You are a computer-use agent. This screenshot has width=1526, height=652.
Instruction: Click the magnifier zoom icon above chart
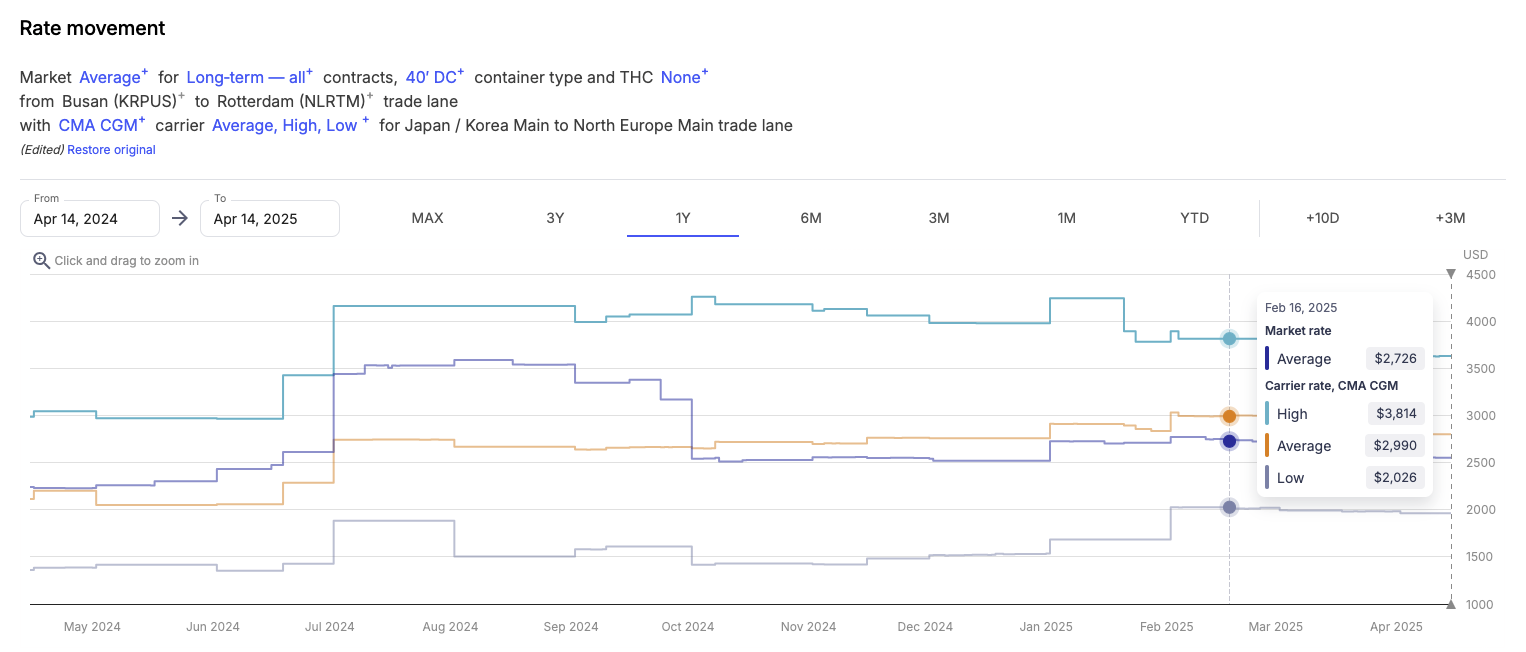click(41, 260)
